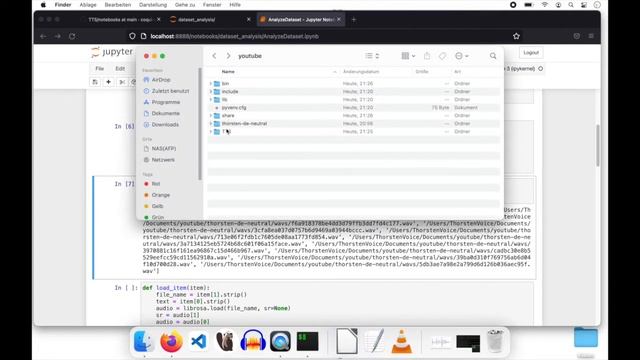The width and height of the screenshot is (640, 360).
Task: Open the Apple menu
Action: coord(43,5)
